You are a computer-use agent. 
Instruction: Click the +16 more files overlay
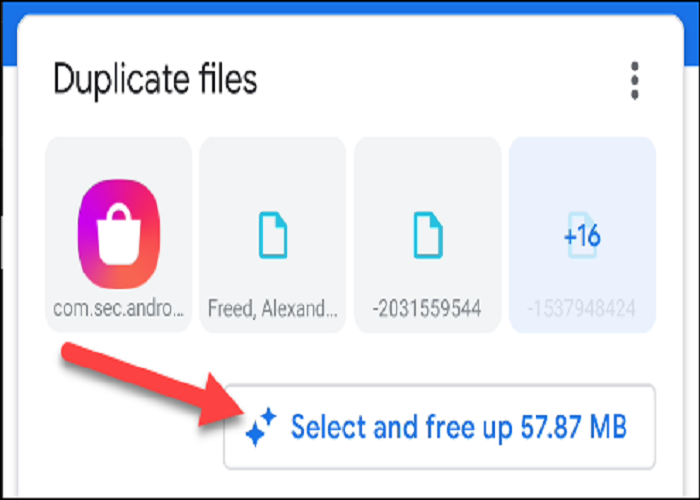coord(582,236)
